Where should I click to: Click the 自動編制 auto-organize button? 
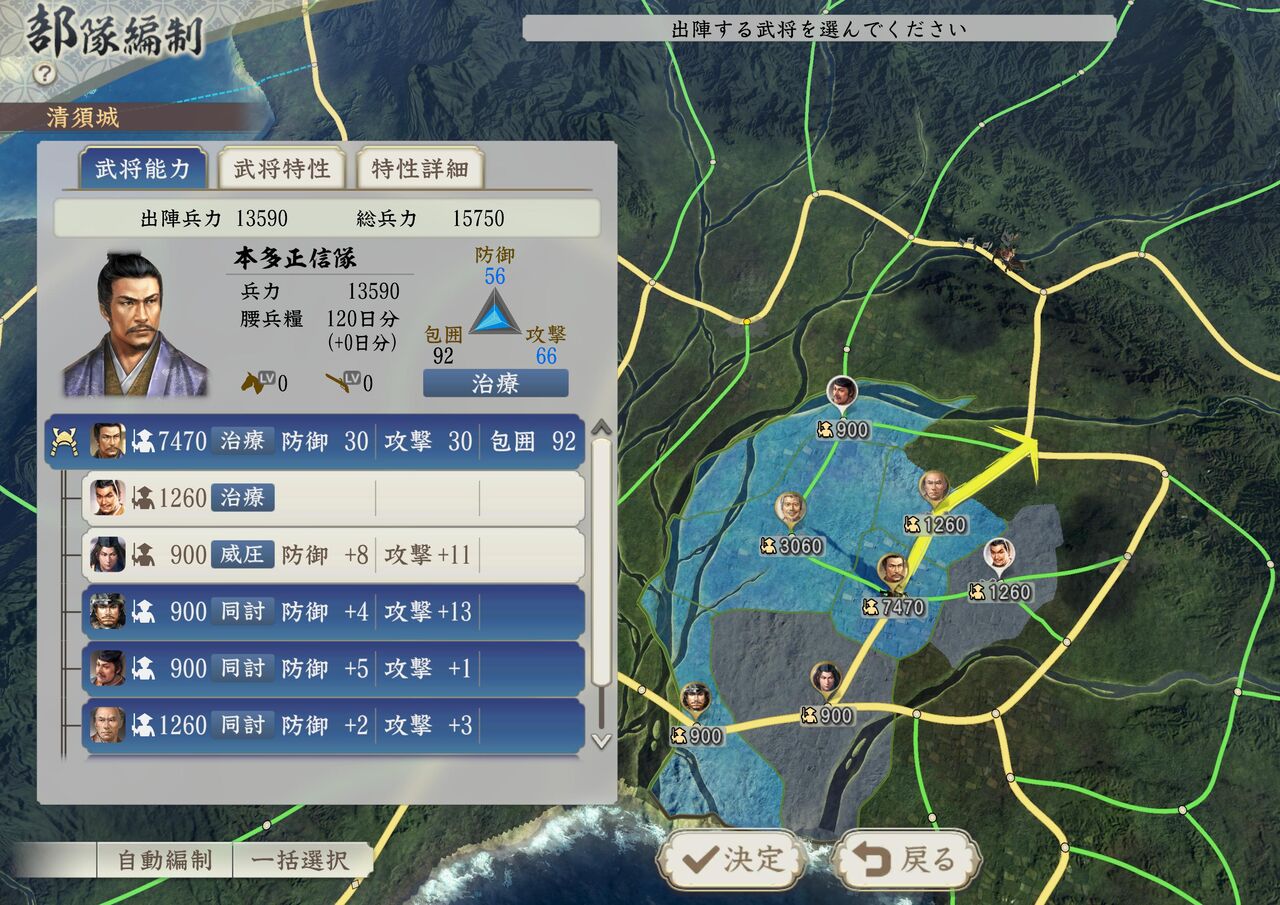(x=165, y=861)
